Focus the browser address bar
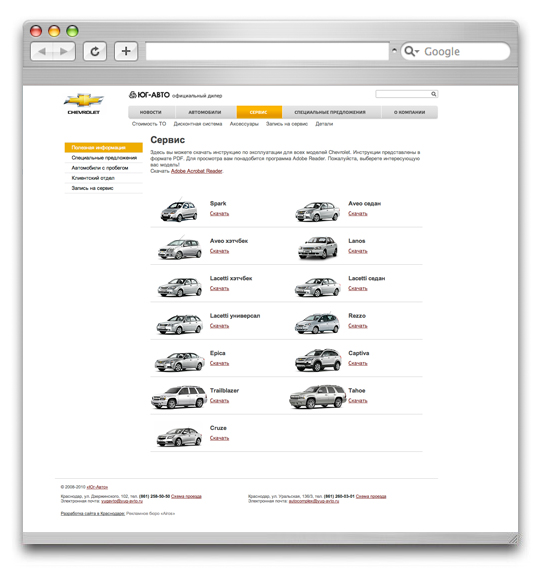544x587 pixels. pyautogui.click(x=267, y=51)
